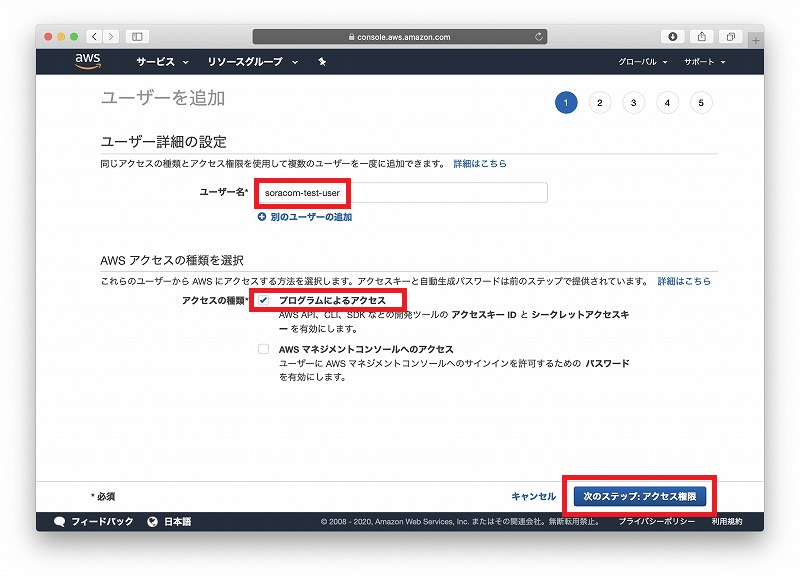Go forward with Safari forward arrow
The height and width of the screenshot is (579, 800).
pos(111,36)
